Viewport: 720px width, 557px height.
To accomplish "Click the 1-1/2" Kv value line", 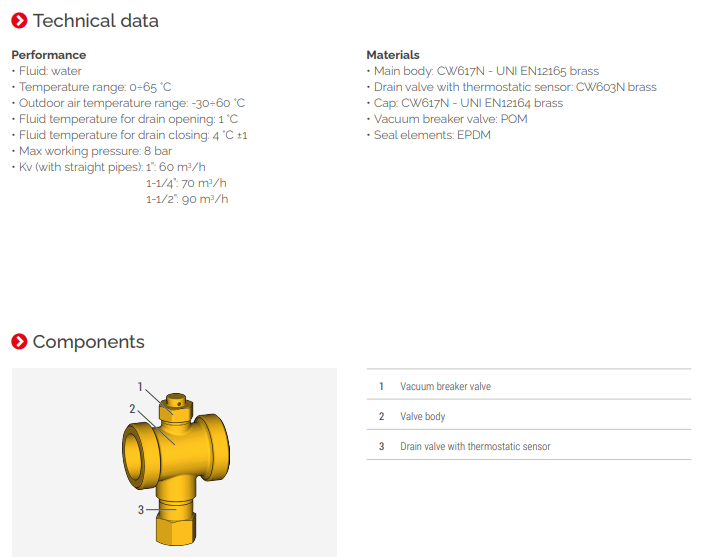I will [x=187, y=199].
